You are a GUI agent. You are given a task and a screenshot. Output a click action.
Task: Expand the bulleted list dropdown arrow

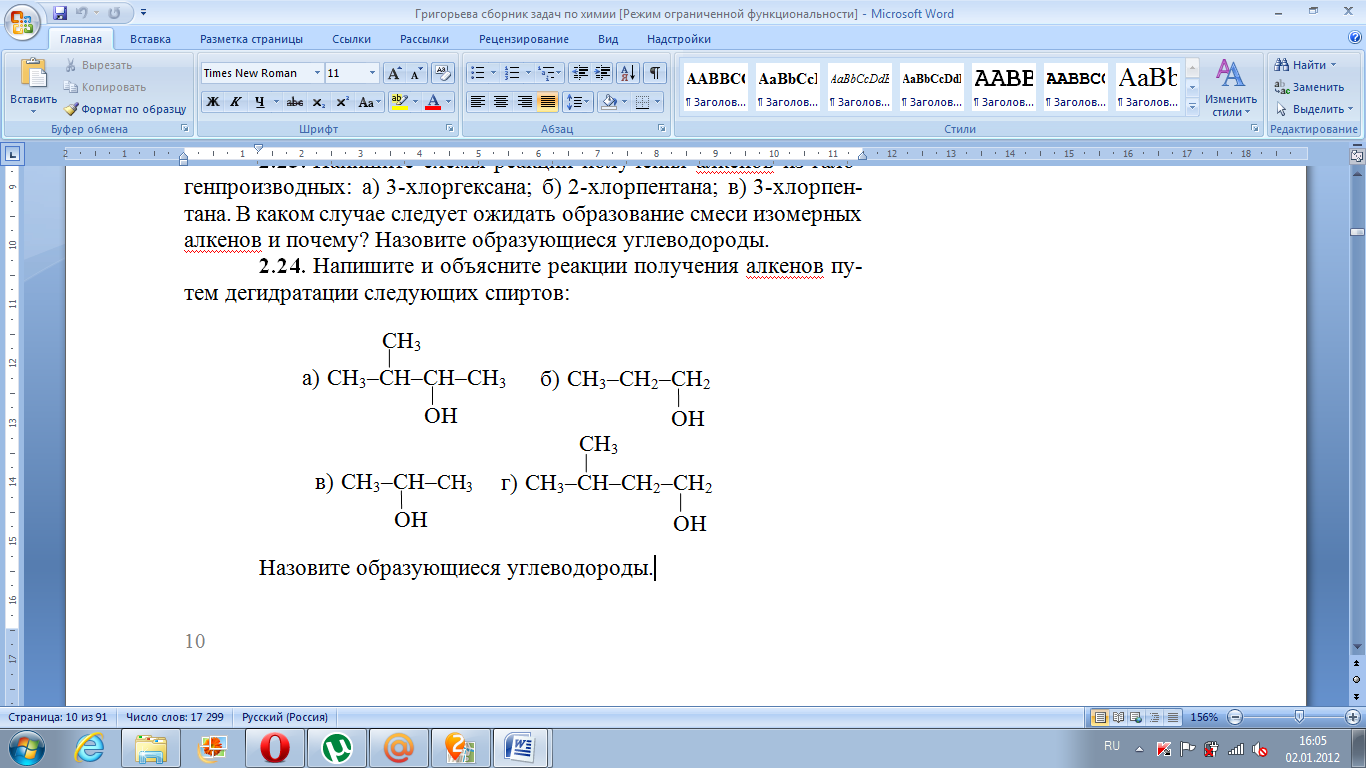click(x=493, y=73)
